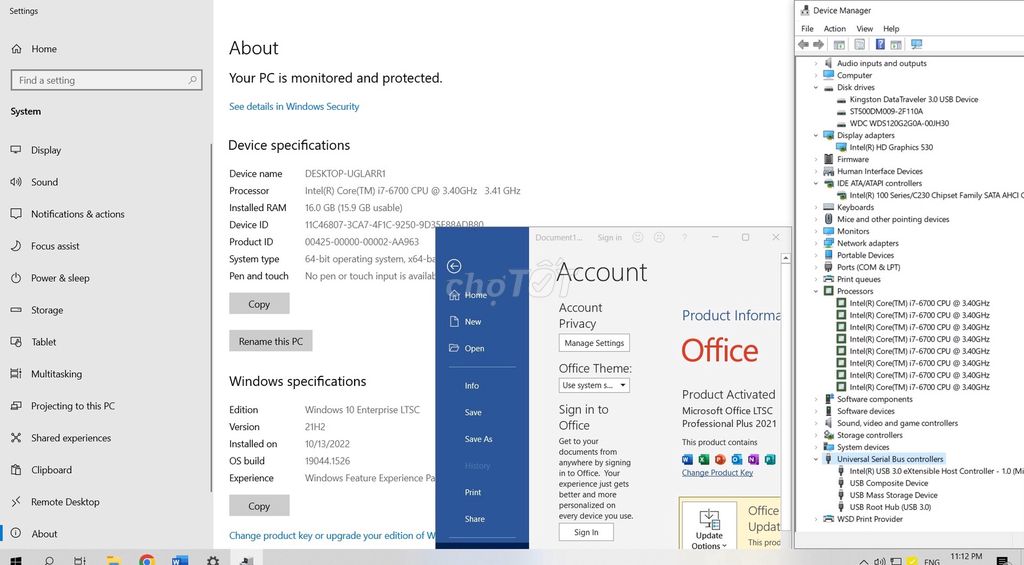Select Print in Word's backstage menu
The image size is (1024, 565).
(473, 492)
